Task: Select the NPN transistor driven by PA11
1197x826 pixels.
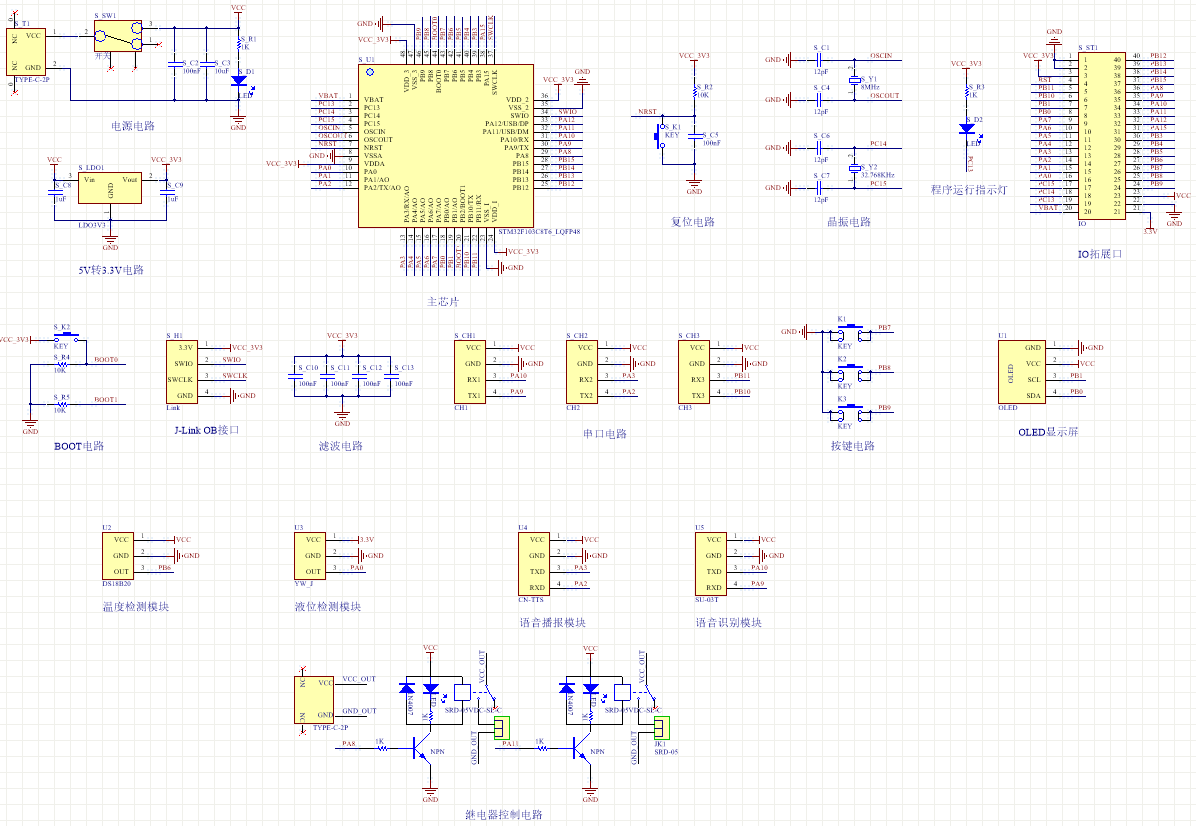Action: click(583, 749)
